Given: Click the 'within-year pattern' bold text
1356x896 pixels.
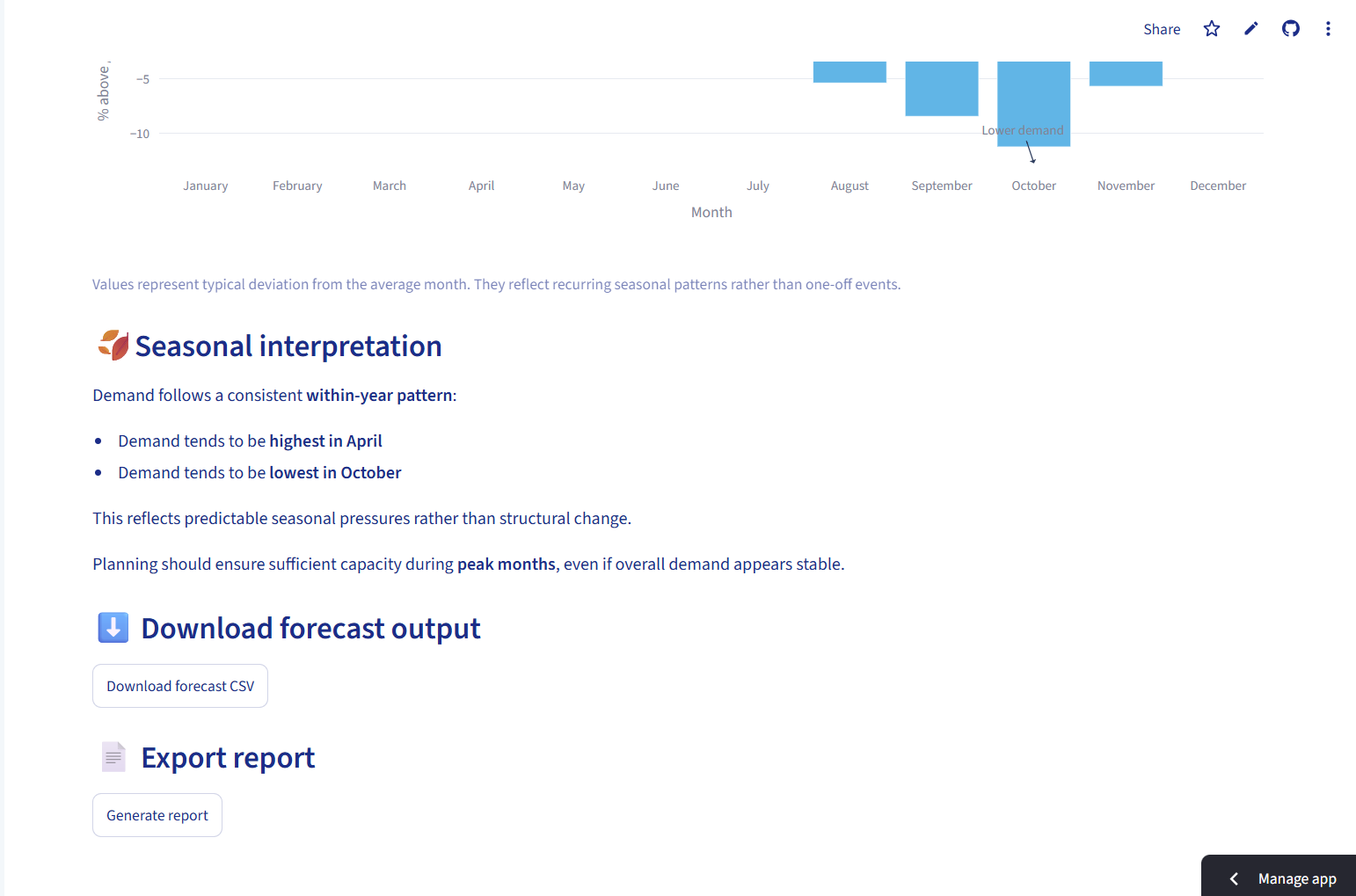Looking at the screenshot, I should (379, 395).
